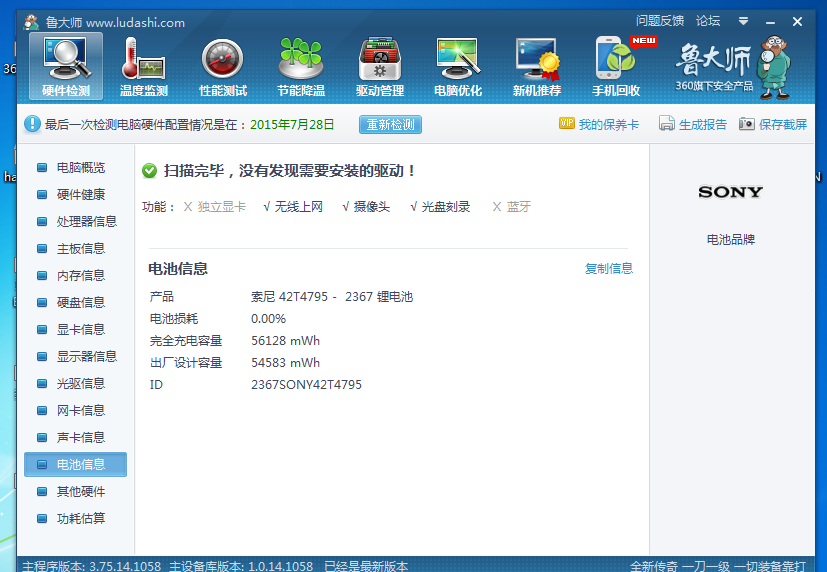Click 已经是最新版本 in the status bar
The image size is (827, 572).
click(366, 566)
